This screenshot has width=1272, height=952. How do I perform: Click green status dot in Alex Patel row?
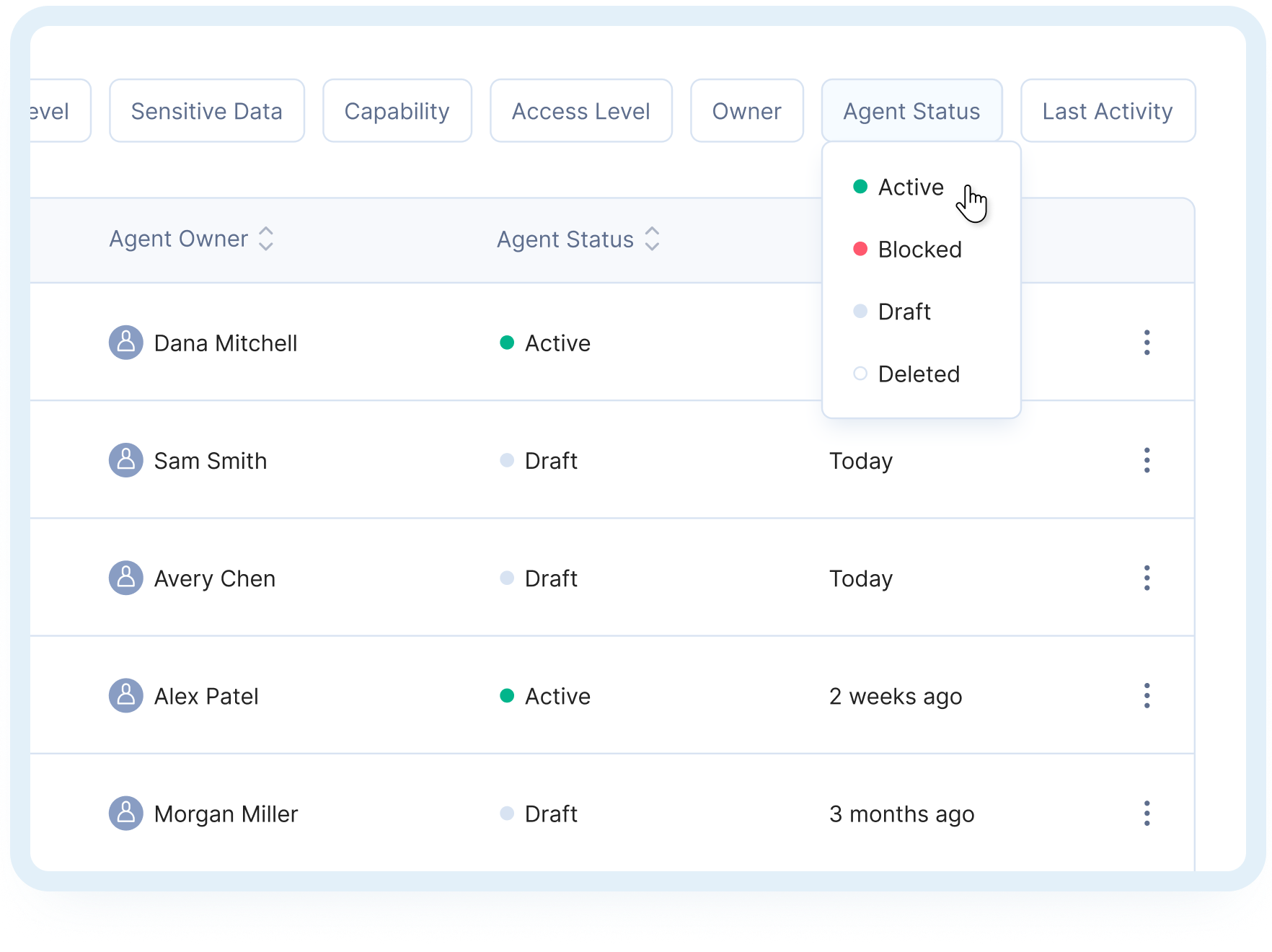507,695
